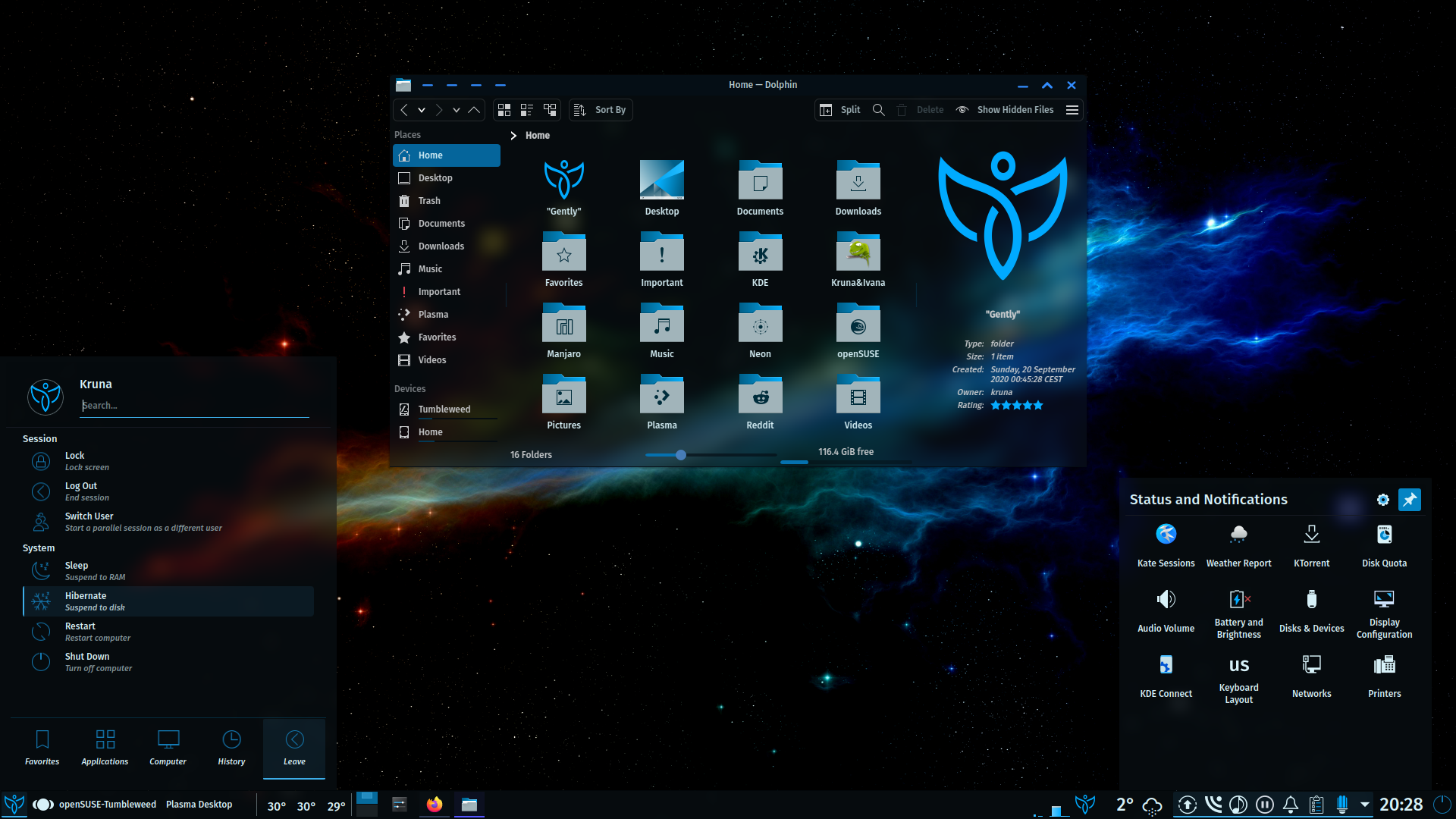Switch to launcher Favorites tab
This screenshot has width=1456, height=819.
tap(42, 748)
